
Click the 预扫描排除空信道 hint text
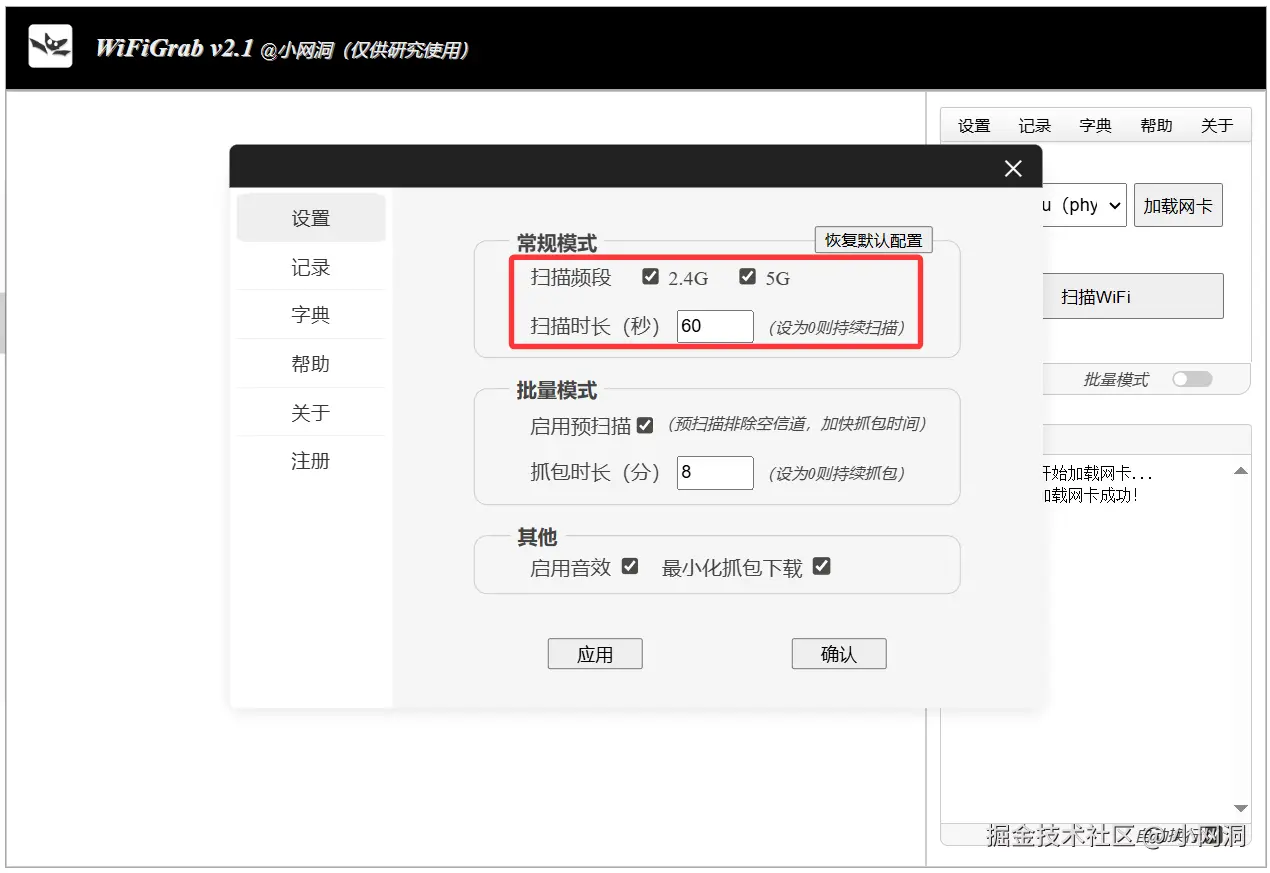point(796,424)
